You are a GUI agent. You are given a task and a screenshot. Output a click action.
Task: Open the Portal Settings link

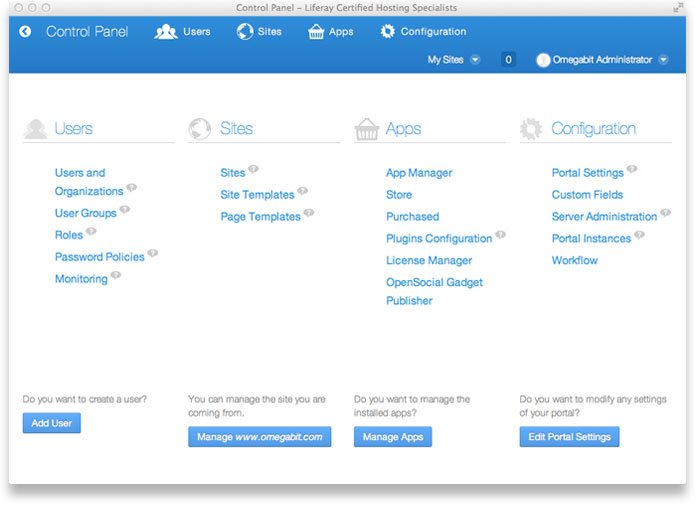(x=588, y=173)
